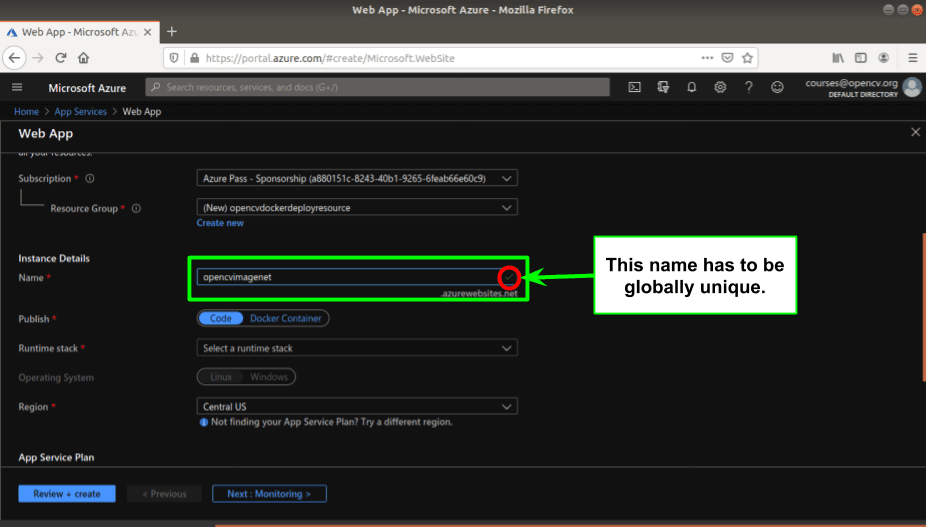926x527 pixels.
Task: Open the Firefox account icon
Action: coord(883,58)
